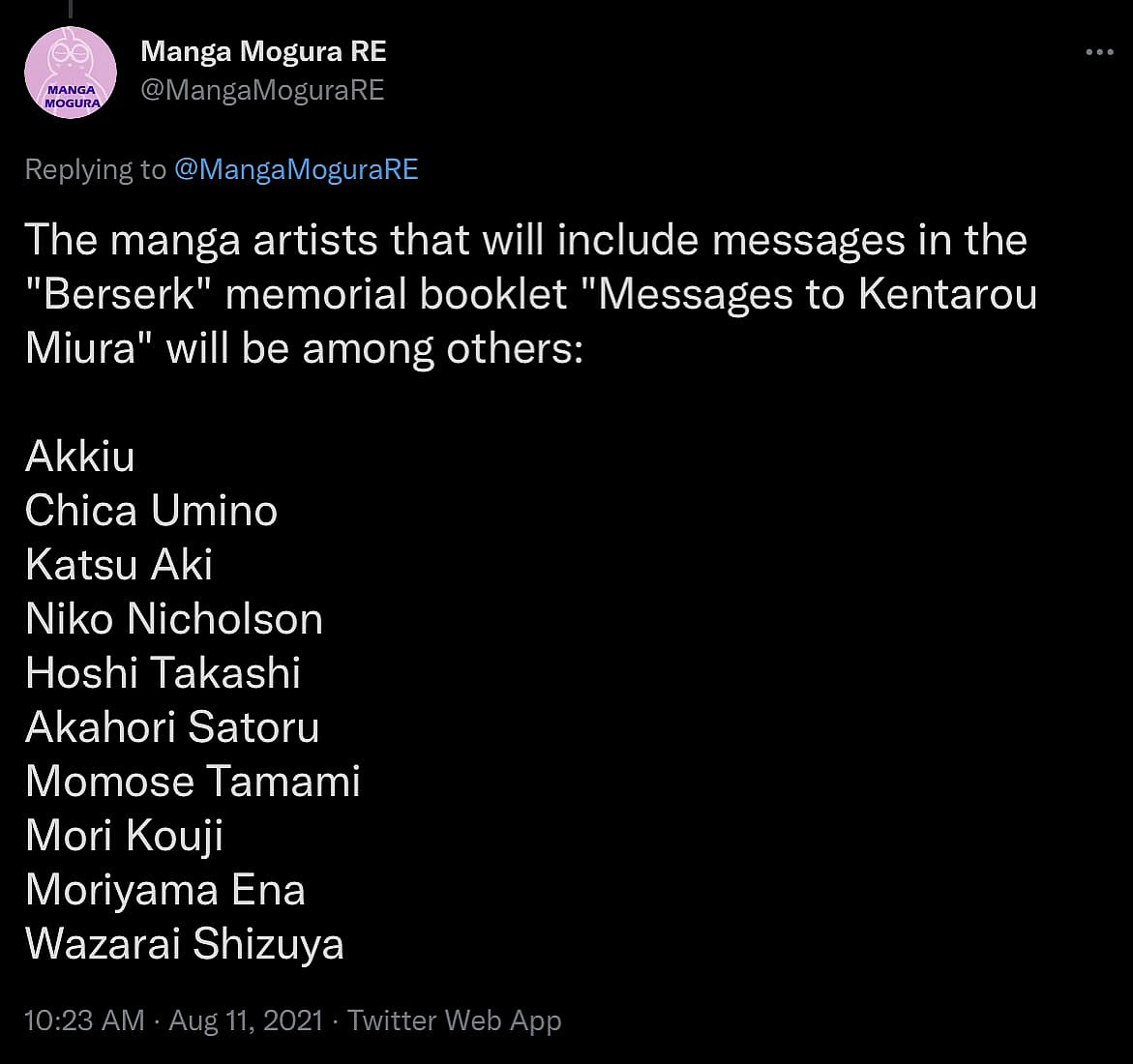Open the 10:23 AM Aug 11, 2021 timestamp
Screen dimensions: 1133x1064
[x=173, y=1020]
